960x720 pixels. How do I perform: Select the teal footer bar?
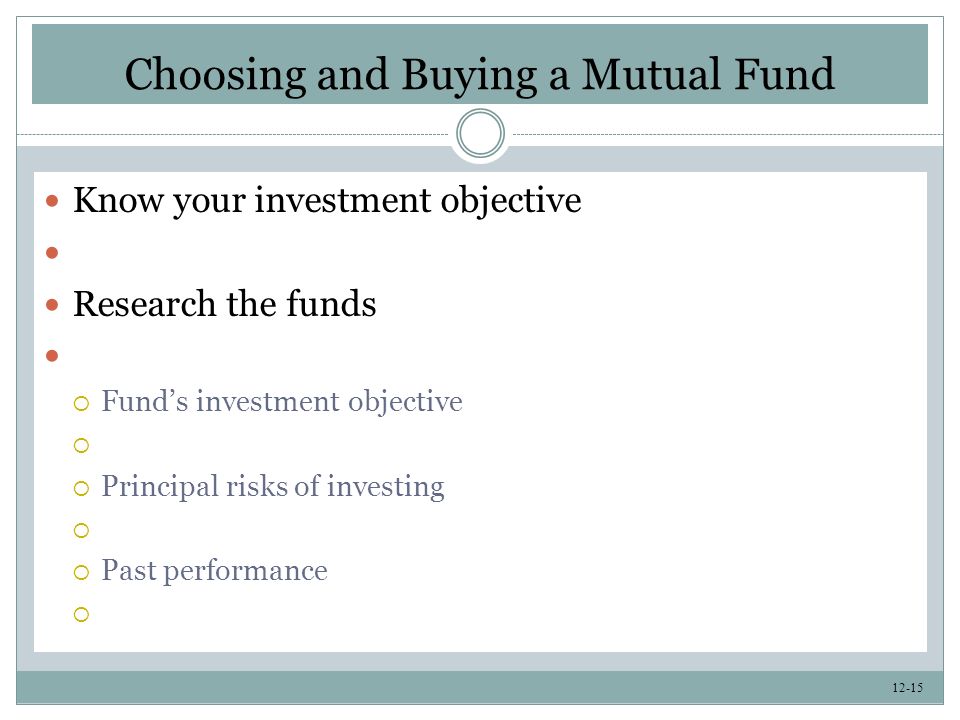(480, 687)
